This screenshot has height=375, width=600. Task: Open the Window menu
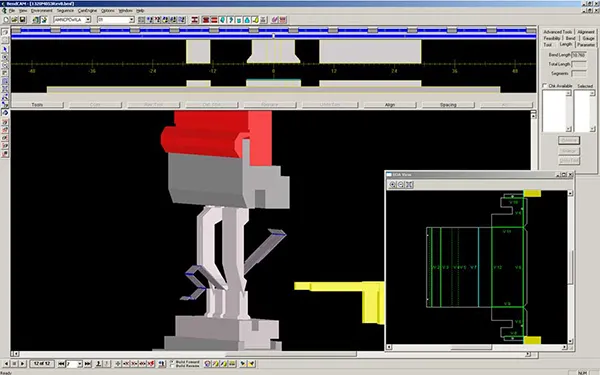(125, 11)
